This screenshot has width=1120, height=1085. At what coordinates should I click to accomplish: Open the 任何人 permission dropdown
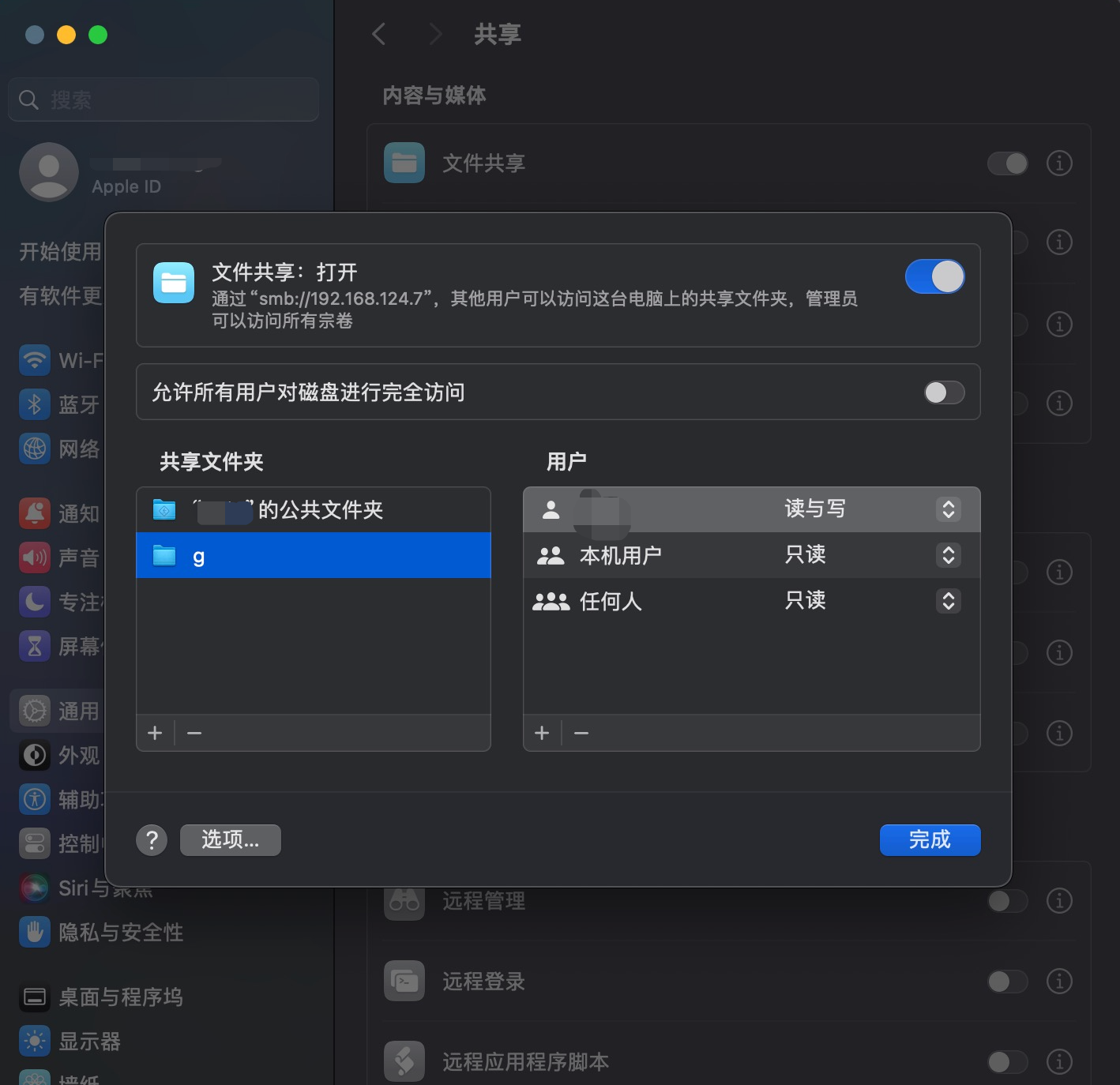[x=948, y=602]
